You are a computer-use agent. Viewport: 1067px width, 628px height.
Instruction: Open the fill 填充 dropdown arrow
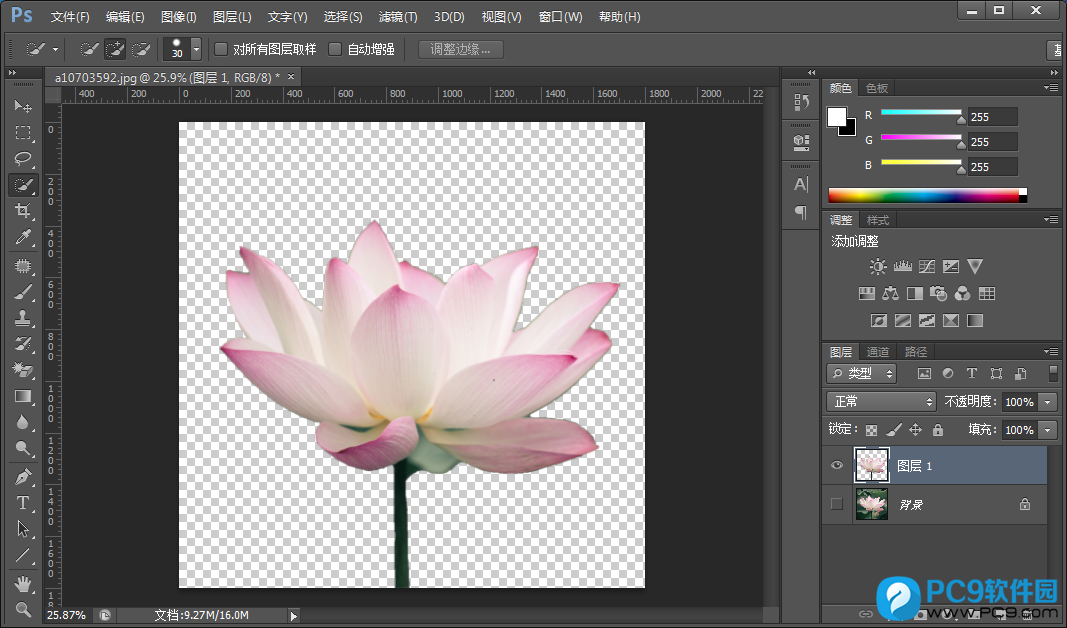tap(1048, 430)
